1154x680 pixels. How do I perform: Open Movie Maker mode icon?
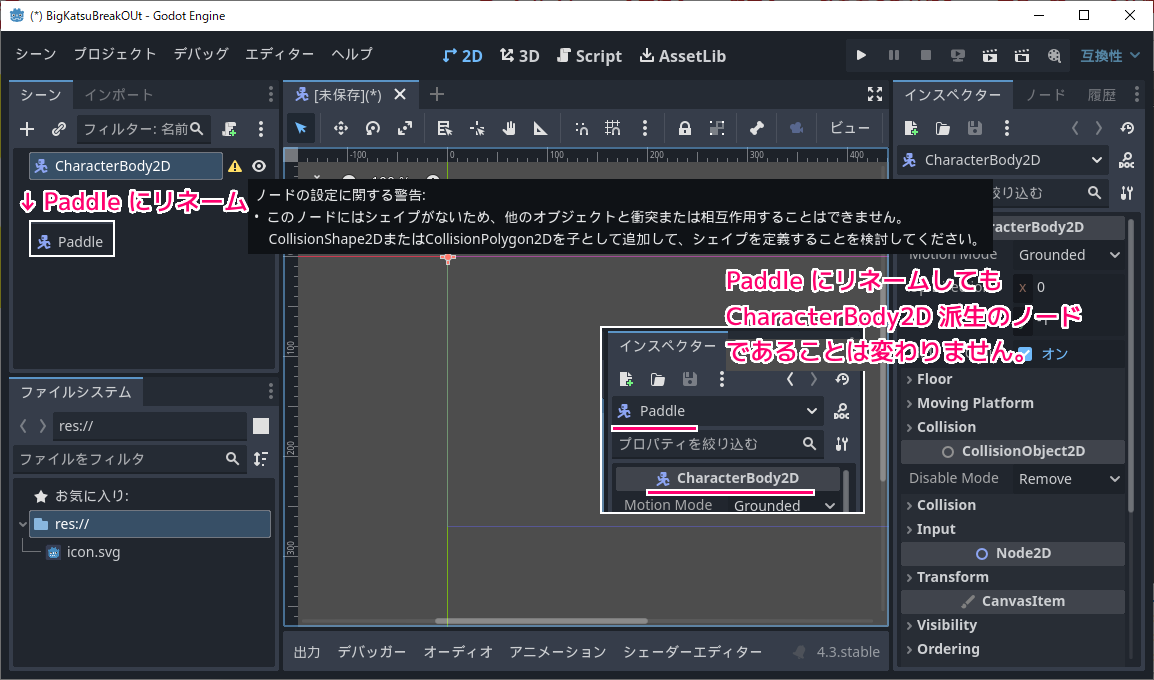coord(1054,55)
